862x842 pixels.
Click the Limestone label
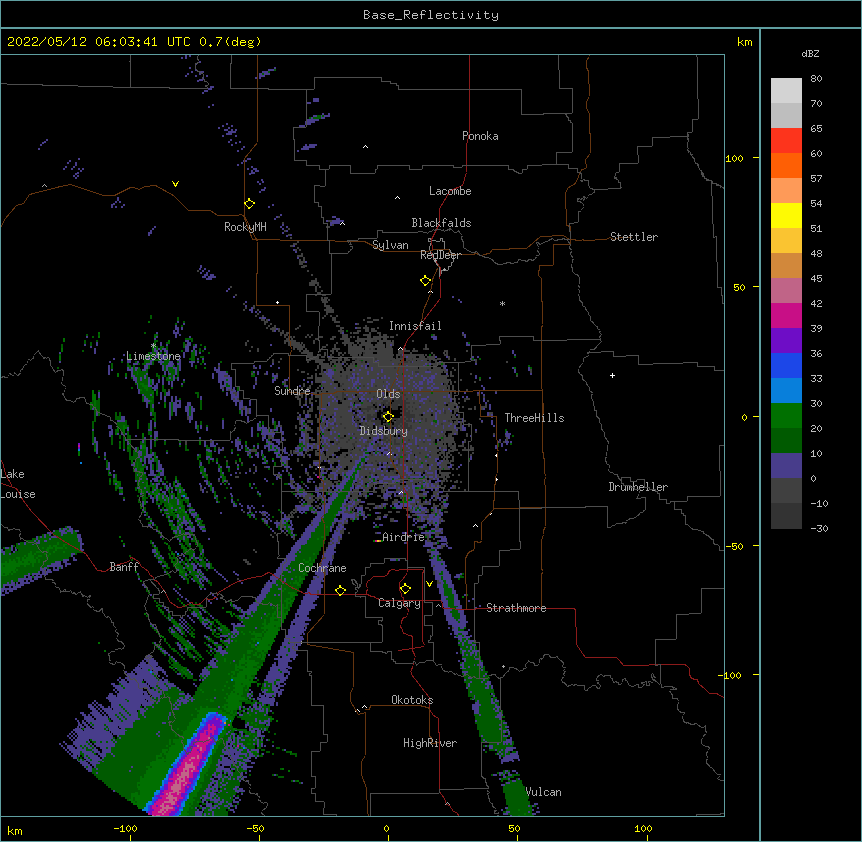click(153, 356)
